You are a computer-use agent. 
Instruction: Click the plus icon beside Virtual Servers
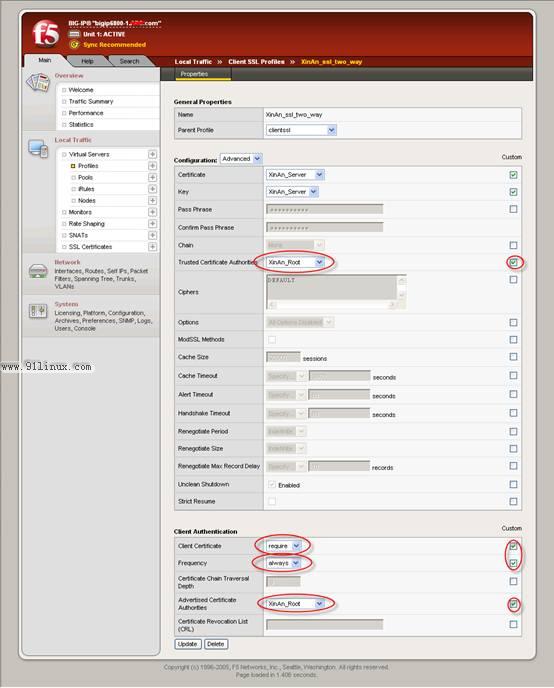[152, 154]
